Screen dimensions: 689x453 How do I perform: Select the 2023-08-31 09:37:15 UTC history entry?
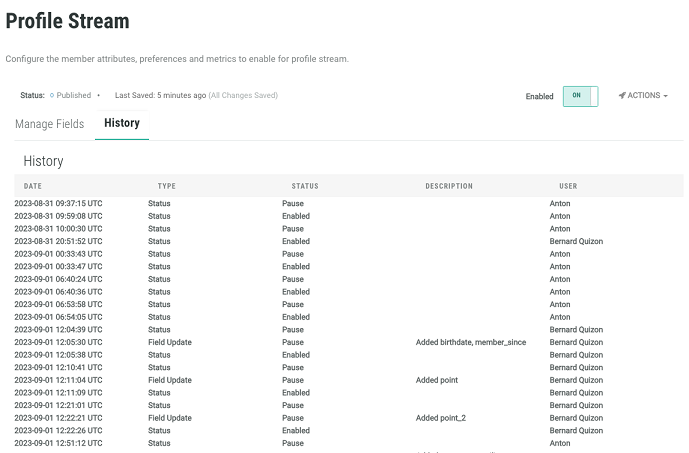click(x=58, y=204)
